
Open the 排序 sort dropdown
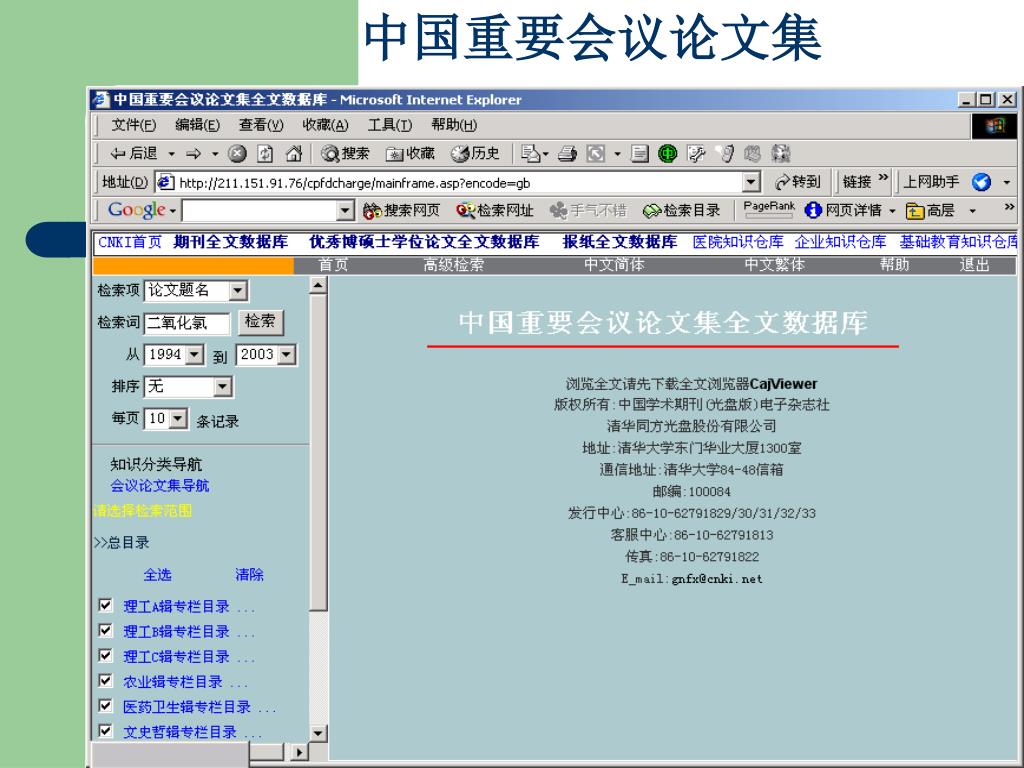[222, 387]
